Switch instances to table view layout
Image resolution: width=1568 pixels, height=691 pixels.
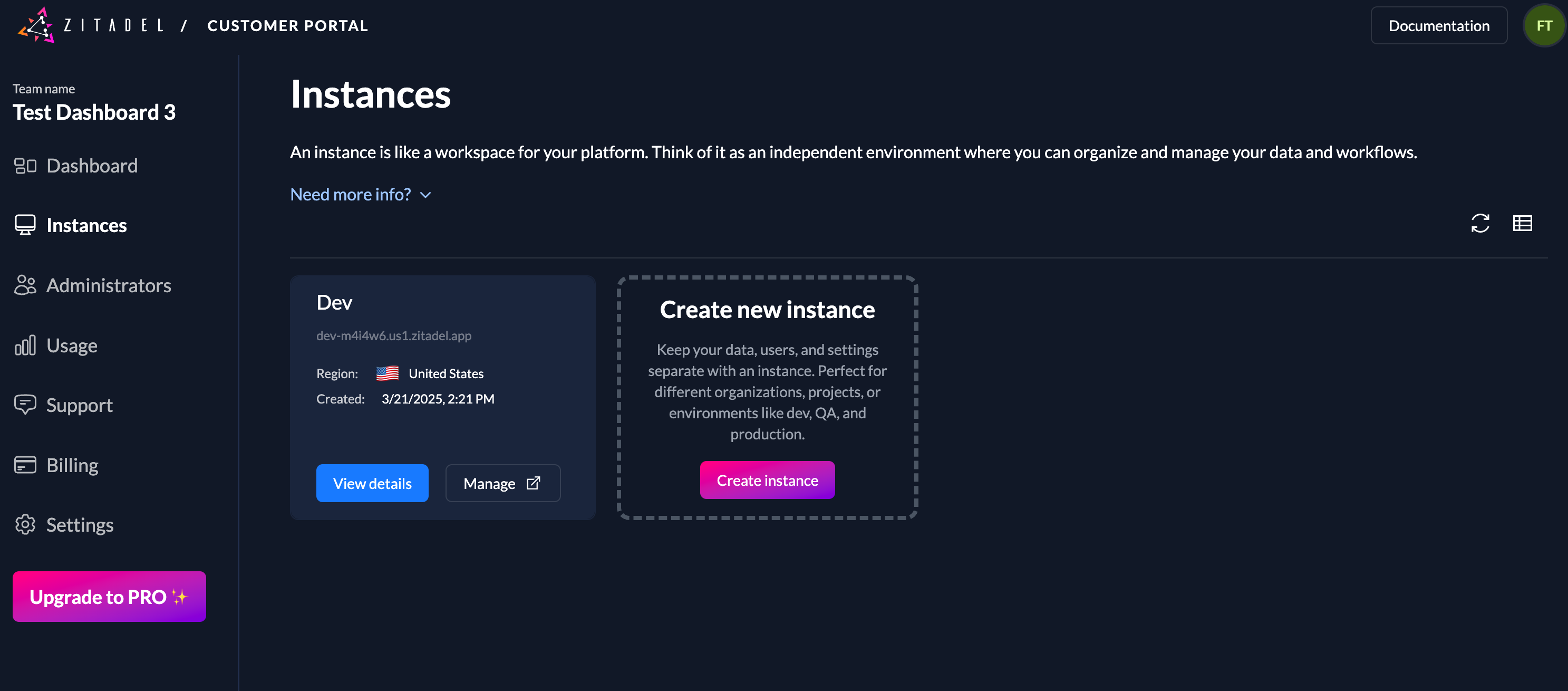[1522, 223]
